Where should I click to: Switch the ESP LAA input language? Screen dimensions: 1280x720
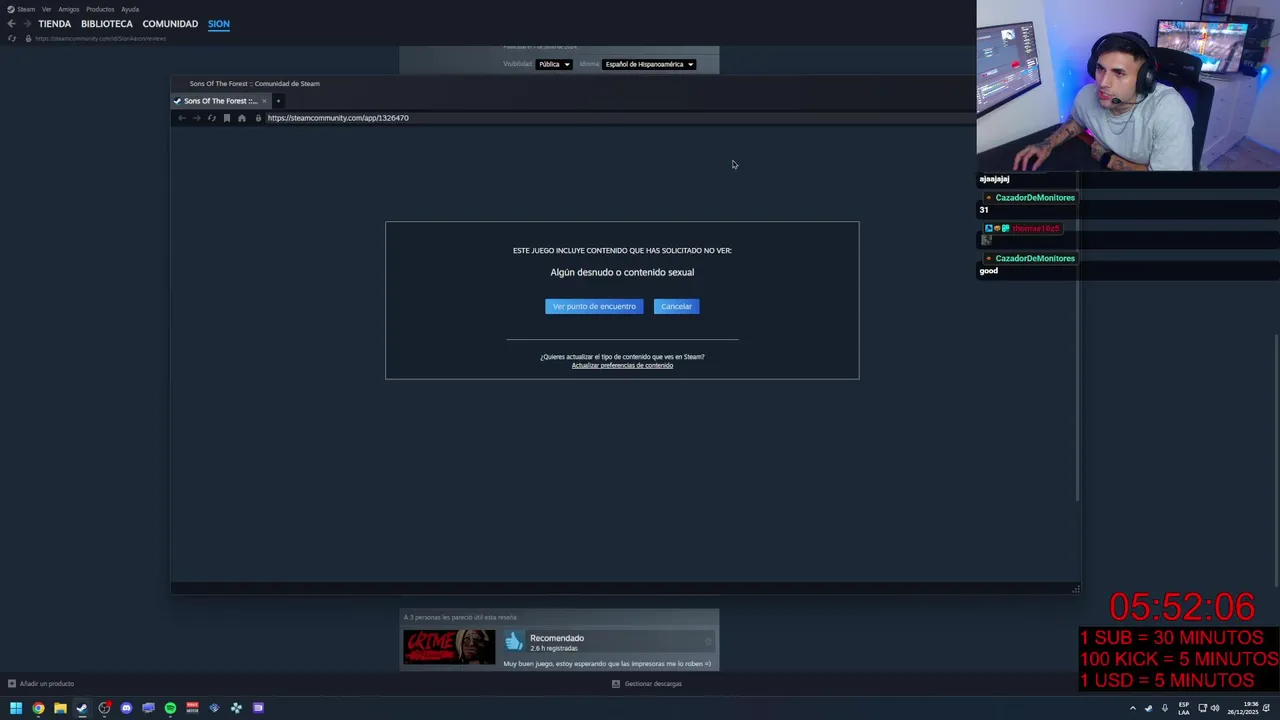coord(1184,708)
